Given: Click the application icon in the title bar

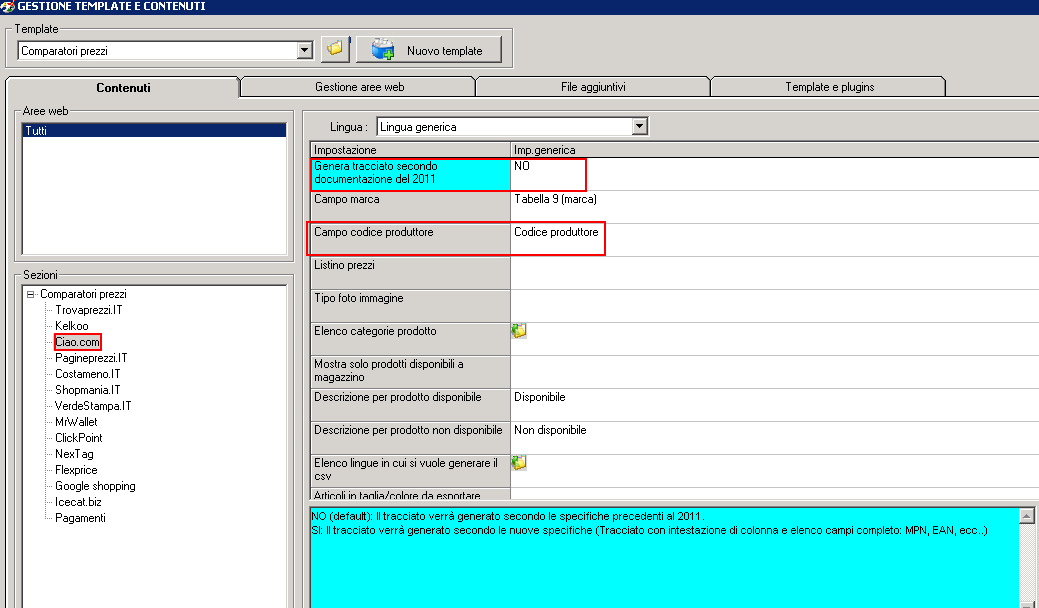Looking at the screenshot, I should (x=7, y=7).
